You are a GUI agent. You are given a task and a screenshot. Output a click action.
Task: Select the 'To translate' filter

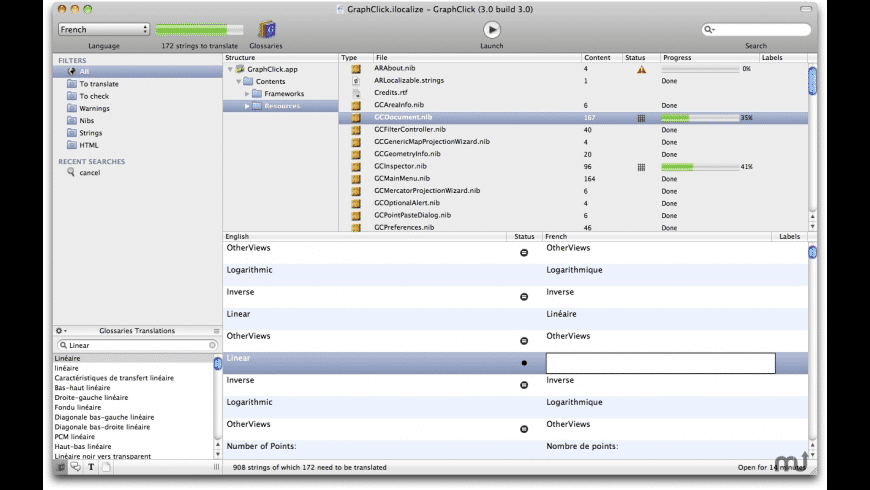(98, 84)
